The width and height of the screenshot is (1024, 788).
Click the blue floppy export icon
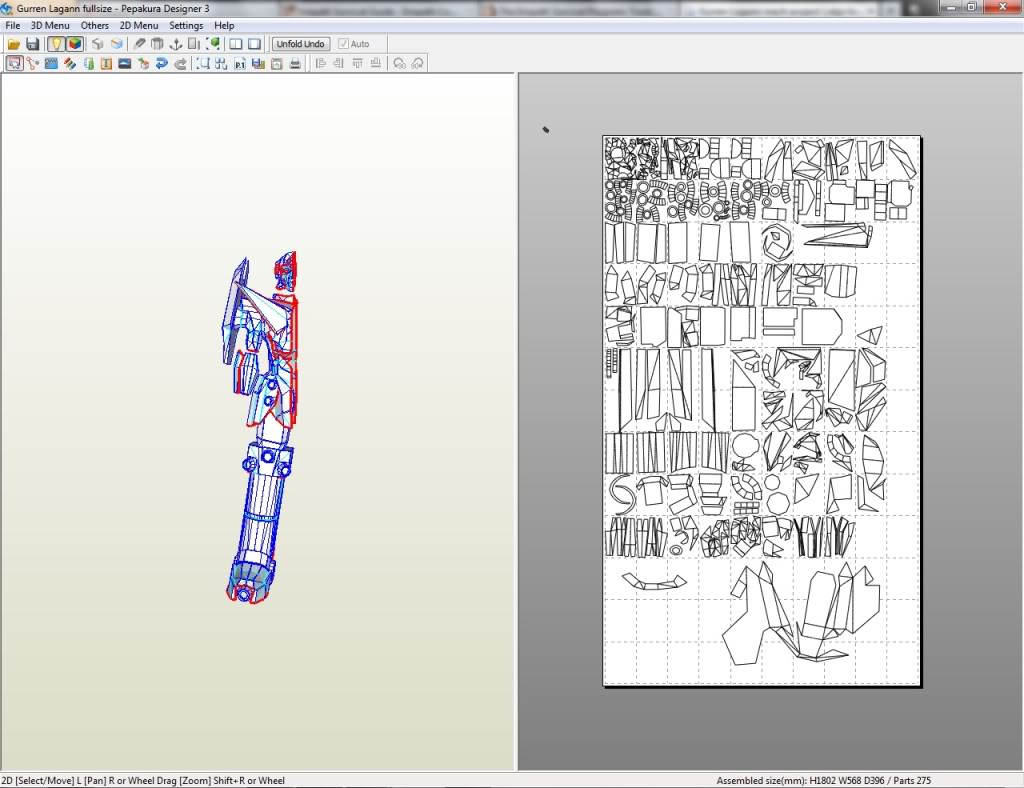tap(258, 63)
